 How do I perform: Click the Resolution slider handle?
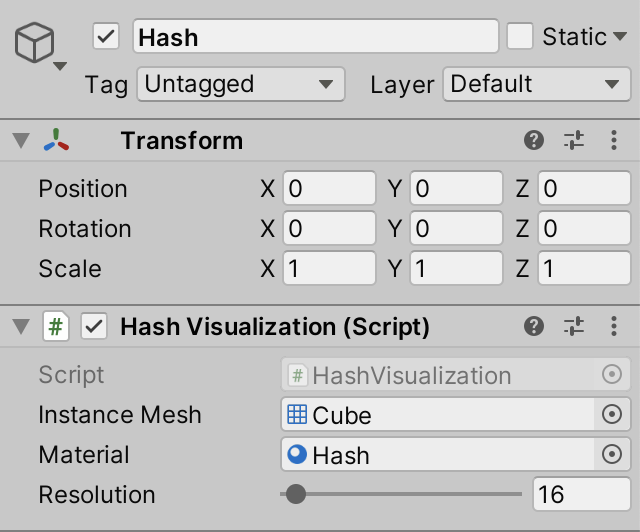(296, 494)
